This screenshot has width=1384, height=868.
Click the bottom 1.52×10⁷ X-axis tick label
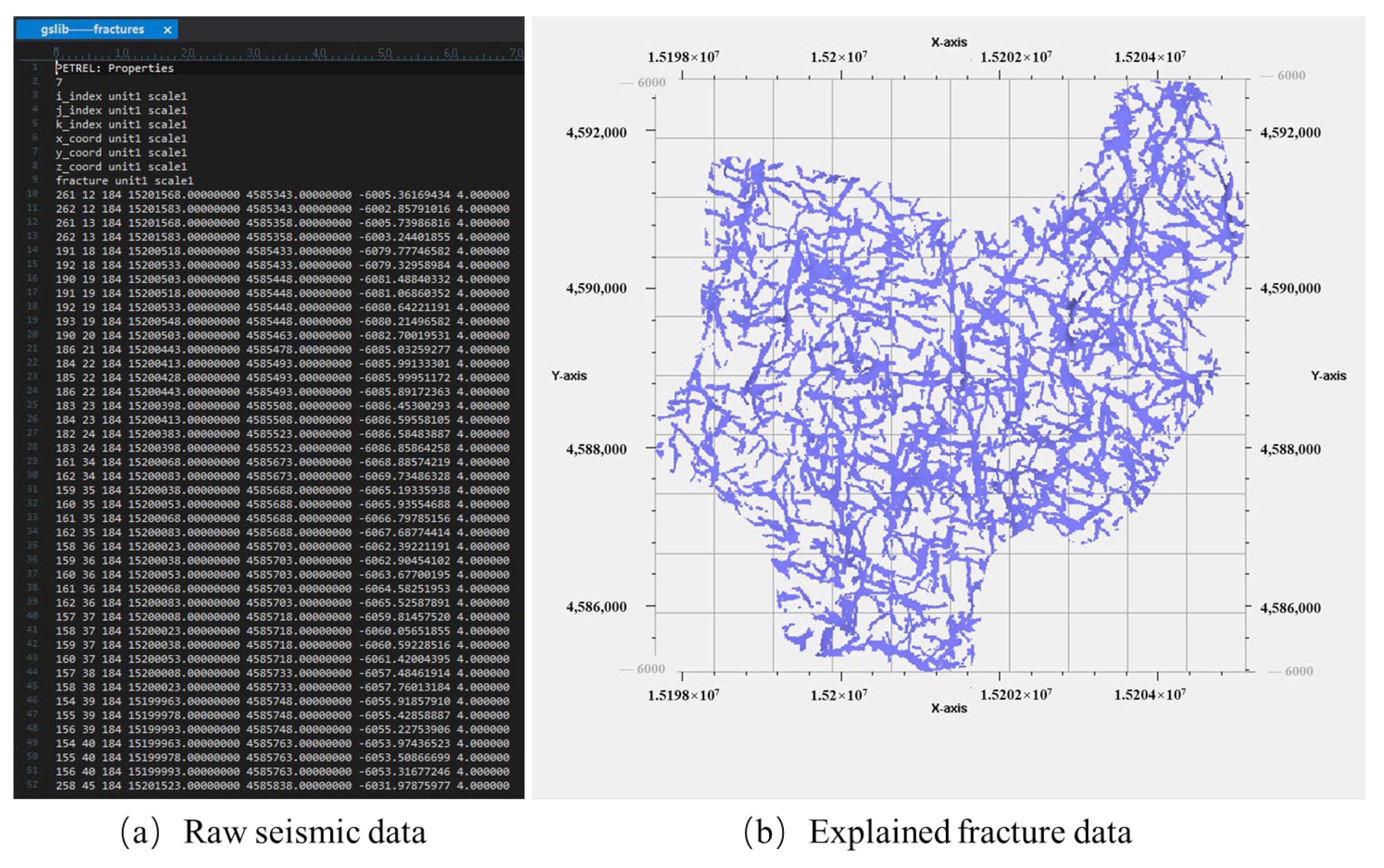[839, 695]
